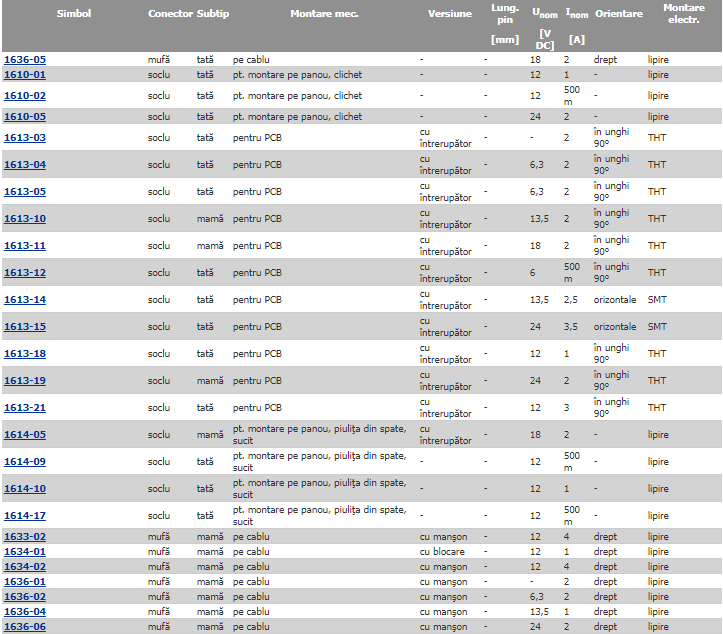This screenshot has height=634, width=723.
Task: Open product link 1613-03
Action: point(25,138)
